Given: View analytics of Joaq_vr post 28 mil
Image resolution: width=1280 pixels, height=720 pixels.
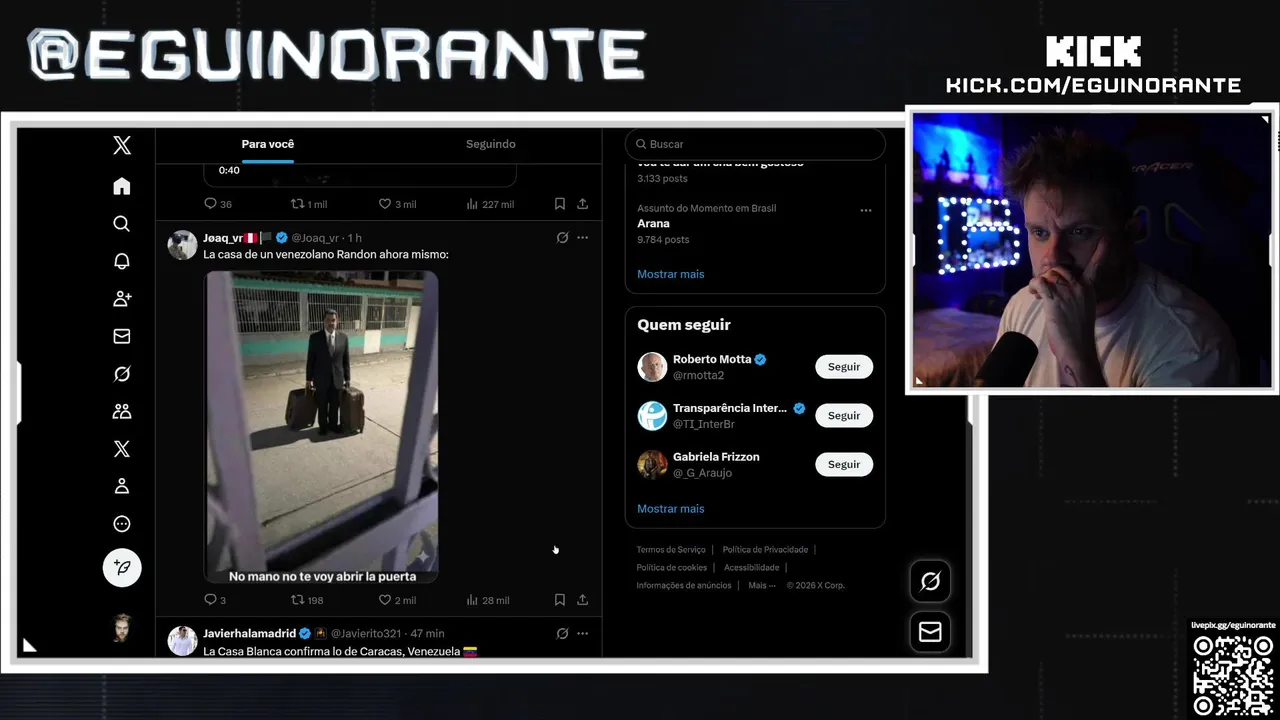Looking at the screenshot, I should point(488,600).
